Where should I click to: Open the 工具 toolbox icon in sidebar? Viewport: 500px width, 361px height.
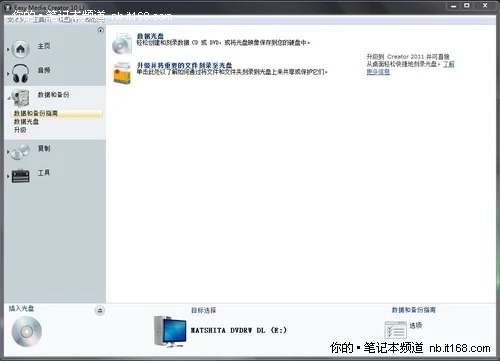coord(21,176)
